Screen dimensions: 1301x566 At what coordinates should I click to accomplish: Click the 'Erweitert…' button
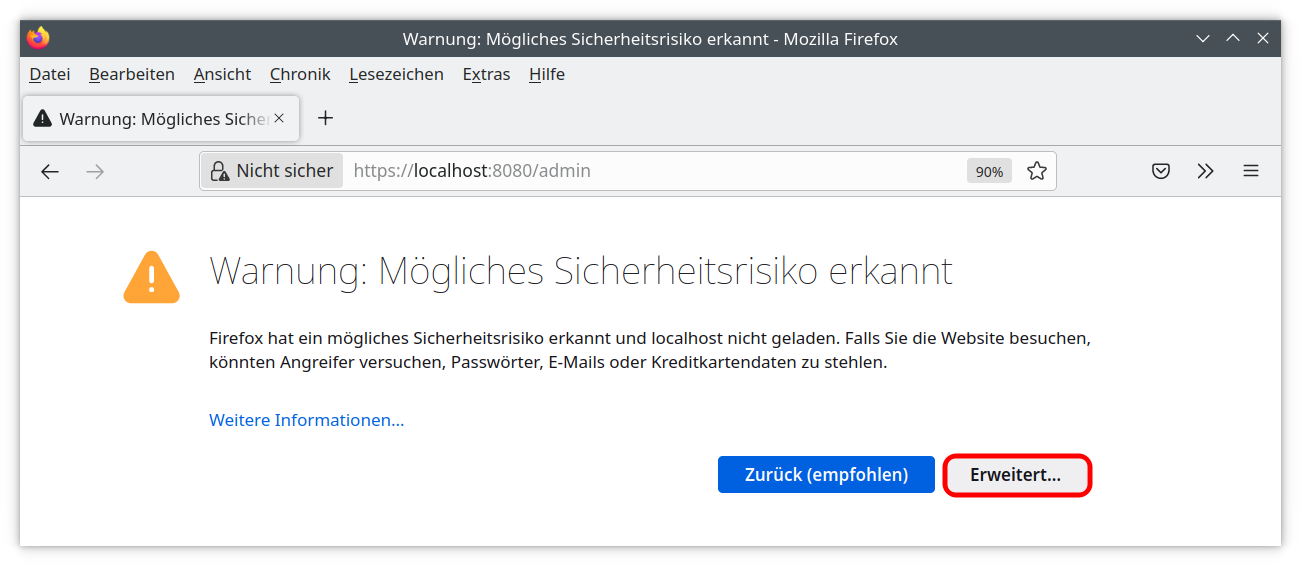click(1016, 475)
